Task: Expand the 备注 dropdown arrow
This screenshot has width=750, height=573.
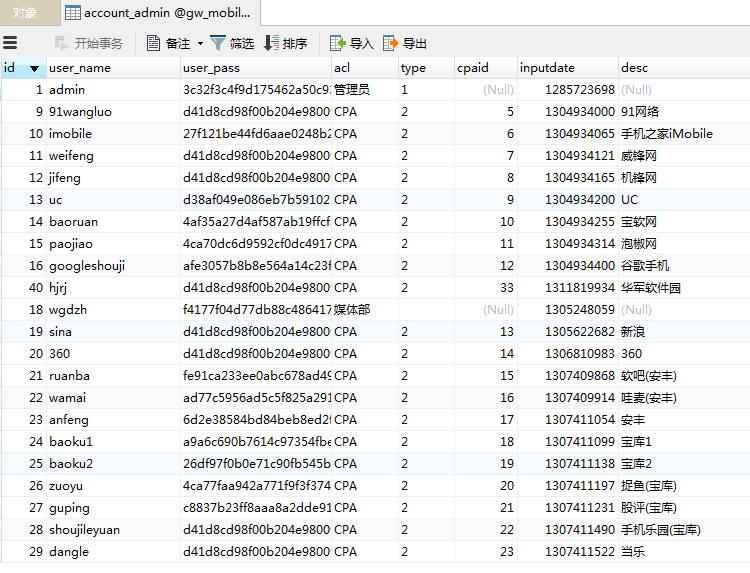Action: pyautogui.click(x=200, y=44)
